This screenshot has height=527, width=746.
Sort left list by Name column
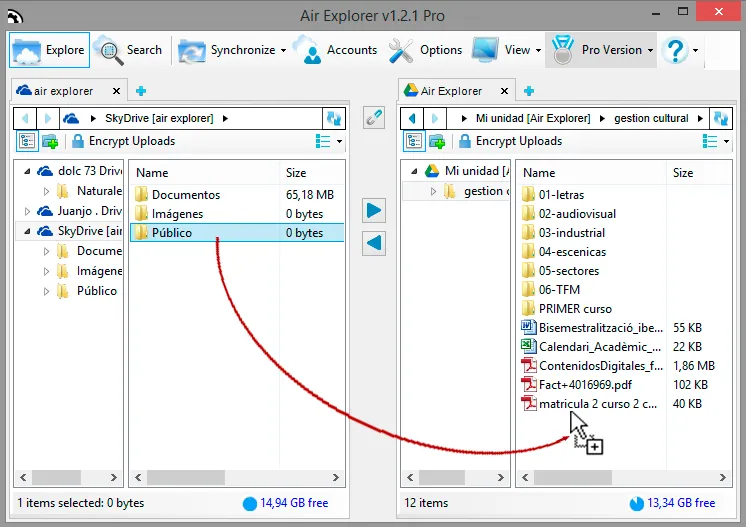tap(205, 173)
